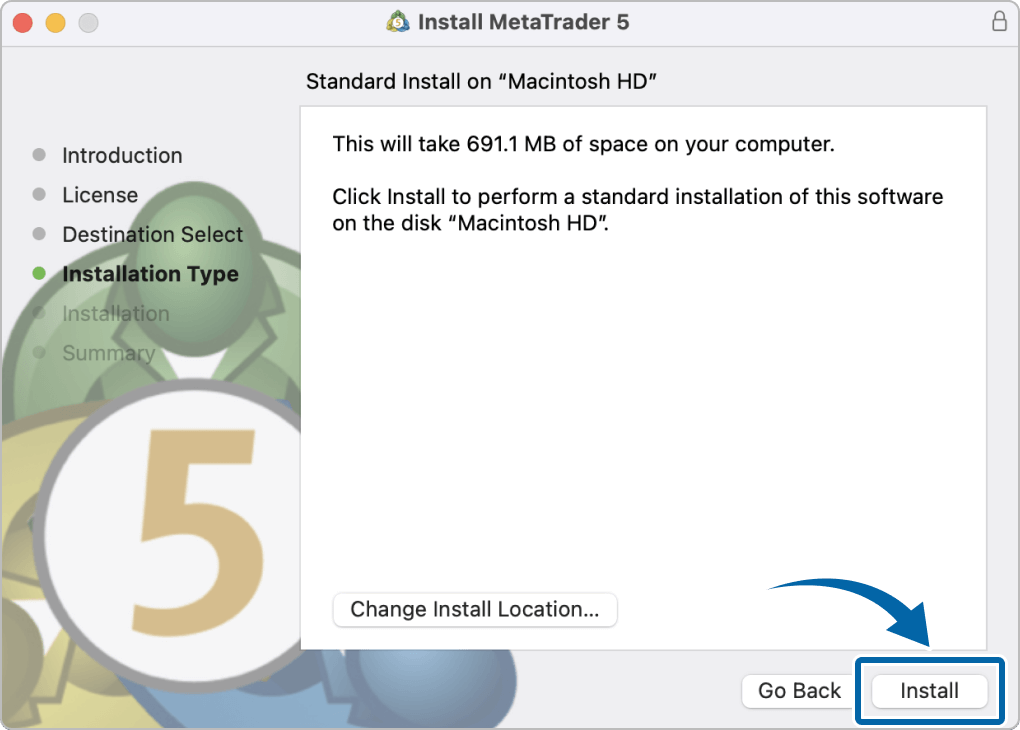This screenshot has width=1020, height=730.
Task: Click the gray bullet beside Introduction
Action: click(39, 155)
